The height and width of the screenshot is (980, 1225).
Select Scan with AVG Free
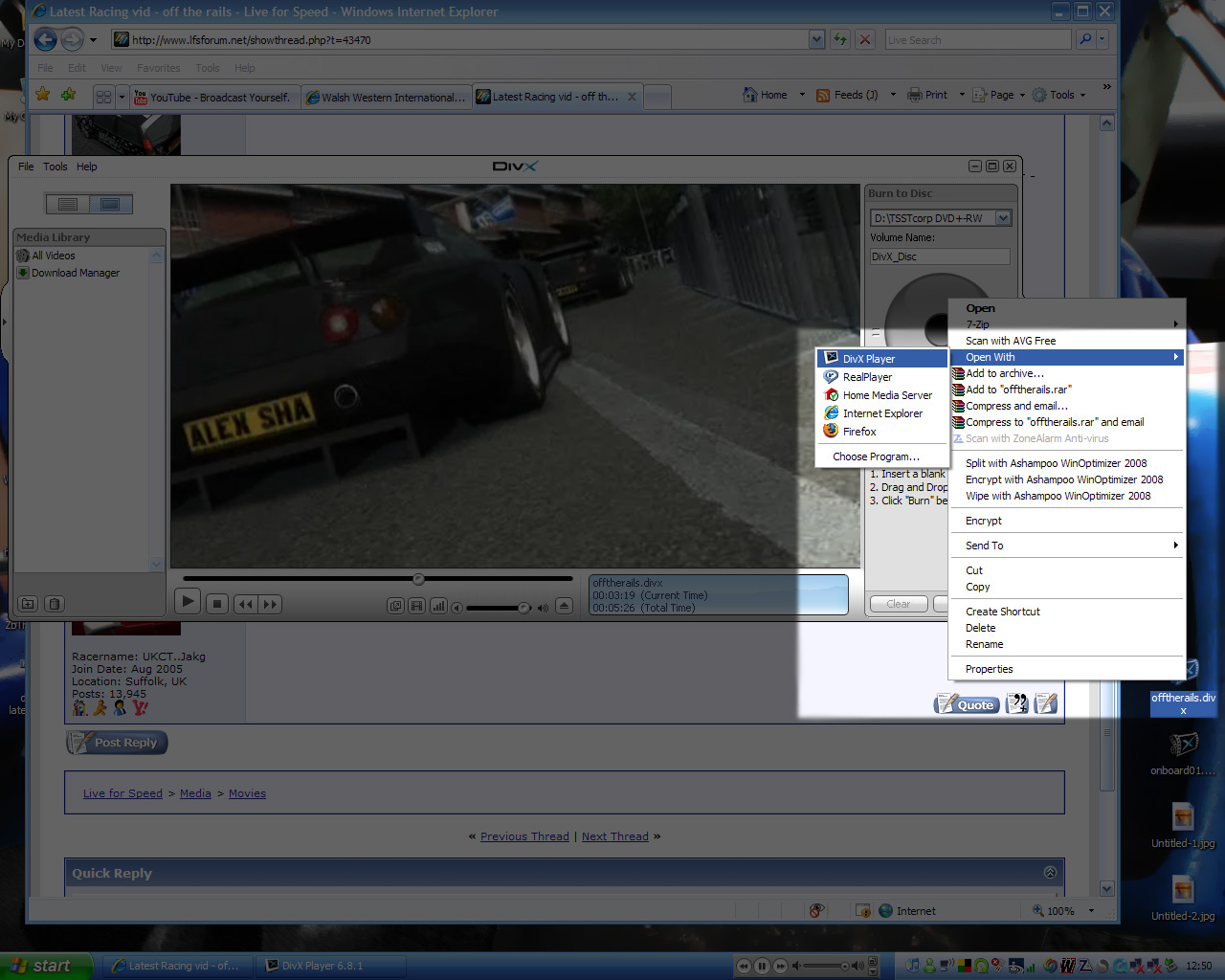tap(1066, 341)
